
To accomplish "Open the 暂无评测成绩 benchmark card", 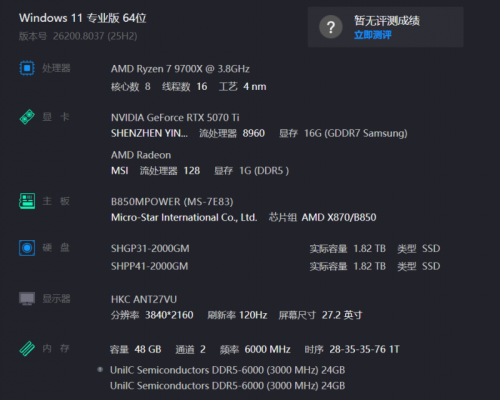I will [386, 27].
